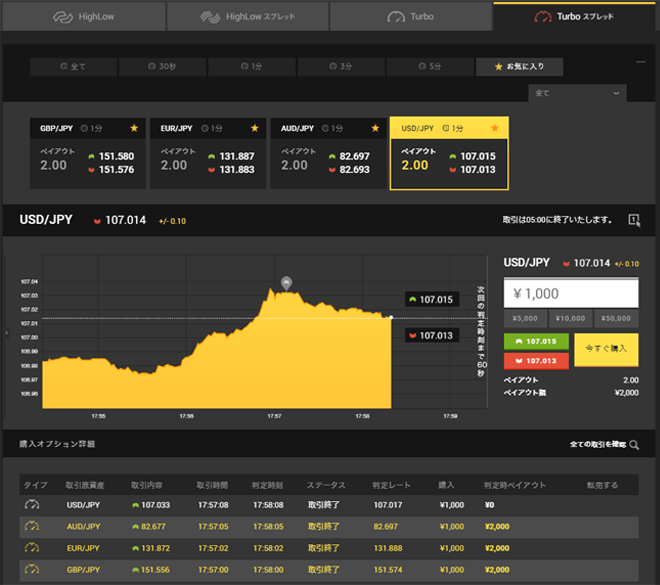The height and width of the screenshot is (585, 660).
Task: Select the Turbo スプレッド tab
Action: tap(574, 16)
